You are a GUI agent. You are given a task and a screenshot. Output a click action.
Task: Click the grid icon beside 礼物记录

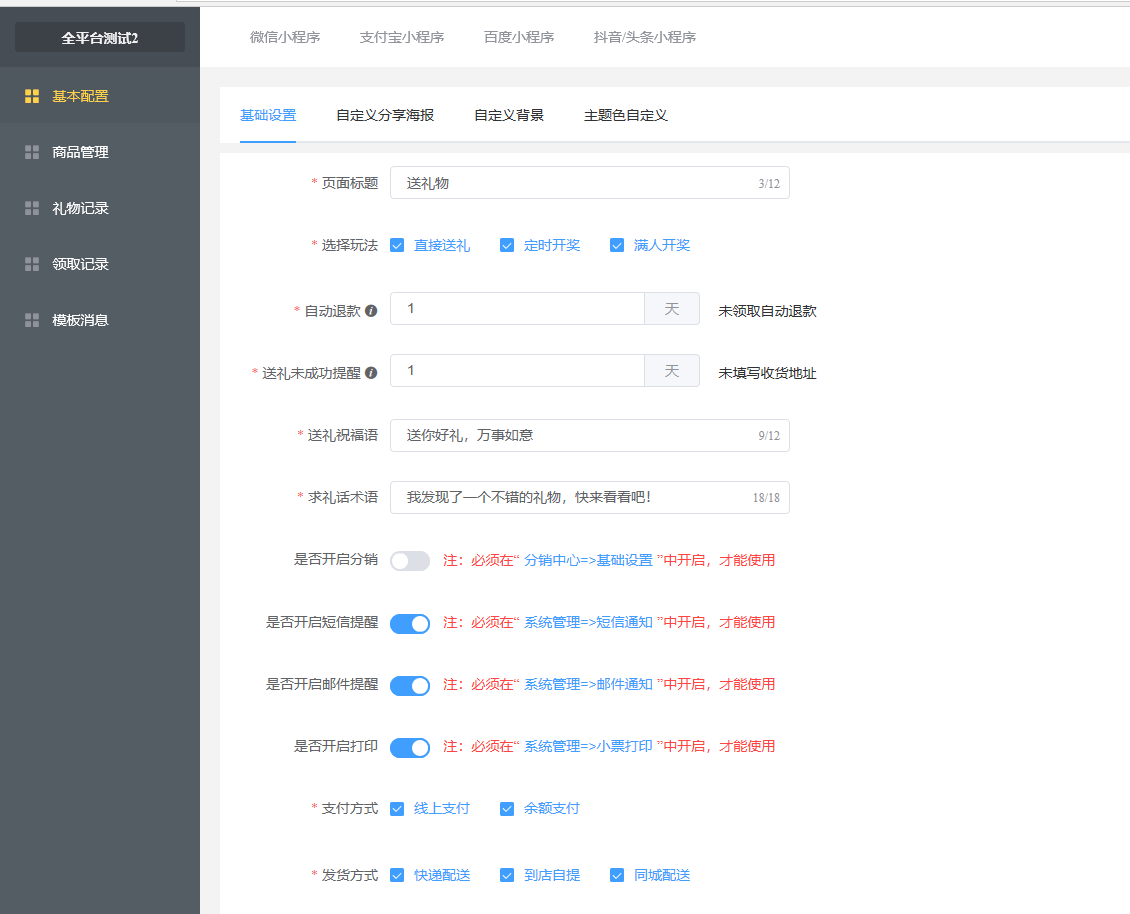point(32,208)
